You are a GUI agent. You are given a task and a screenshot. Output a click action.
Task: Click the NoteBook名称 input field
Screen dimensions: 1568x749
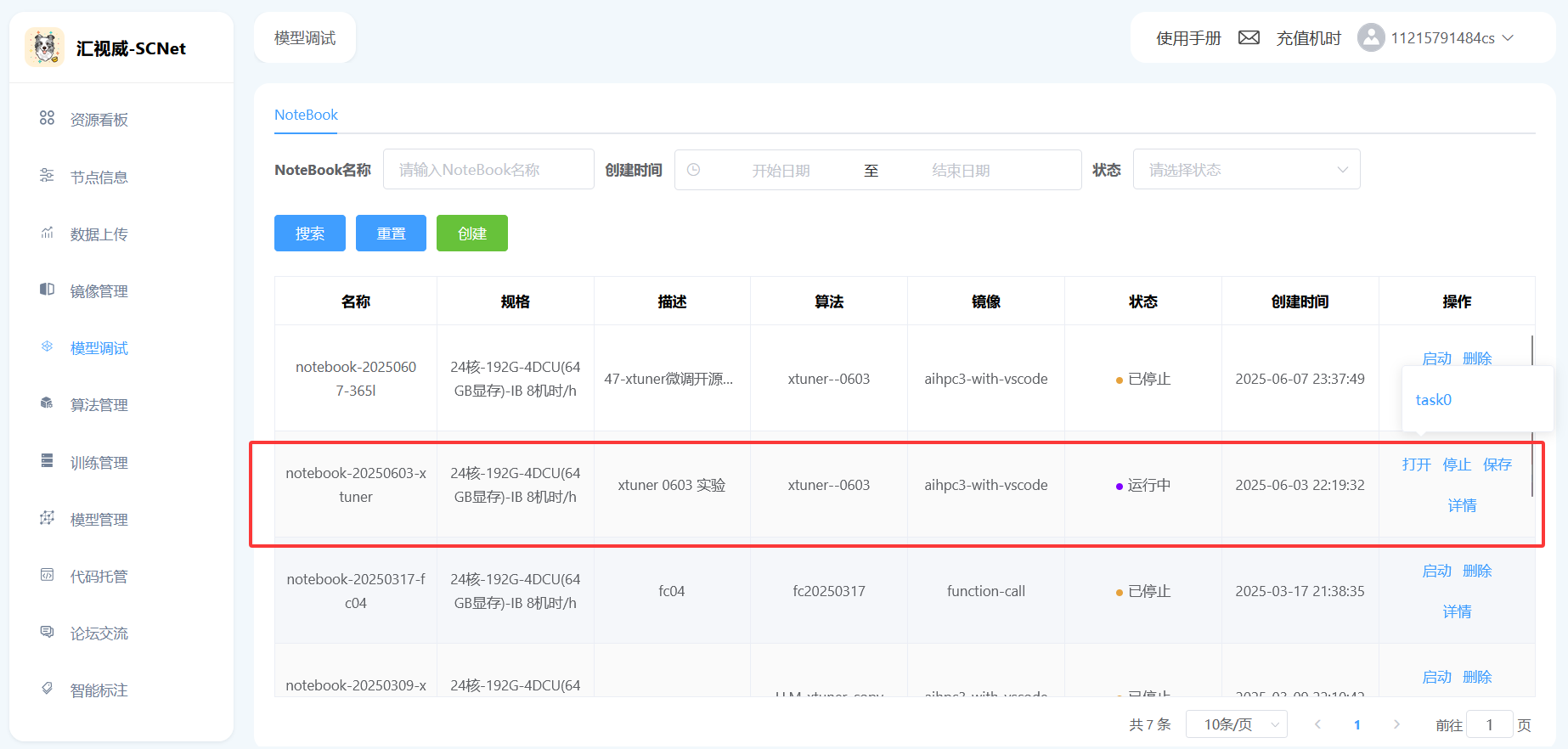pos(488,170)
